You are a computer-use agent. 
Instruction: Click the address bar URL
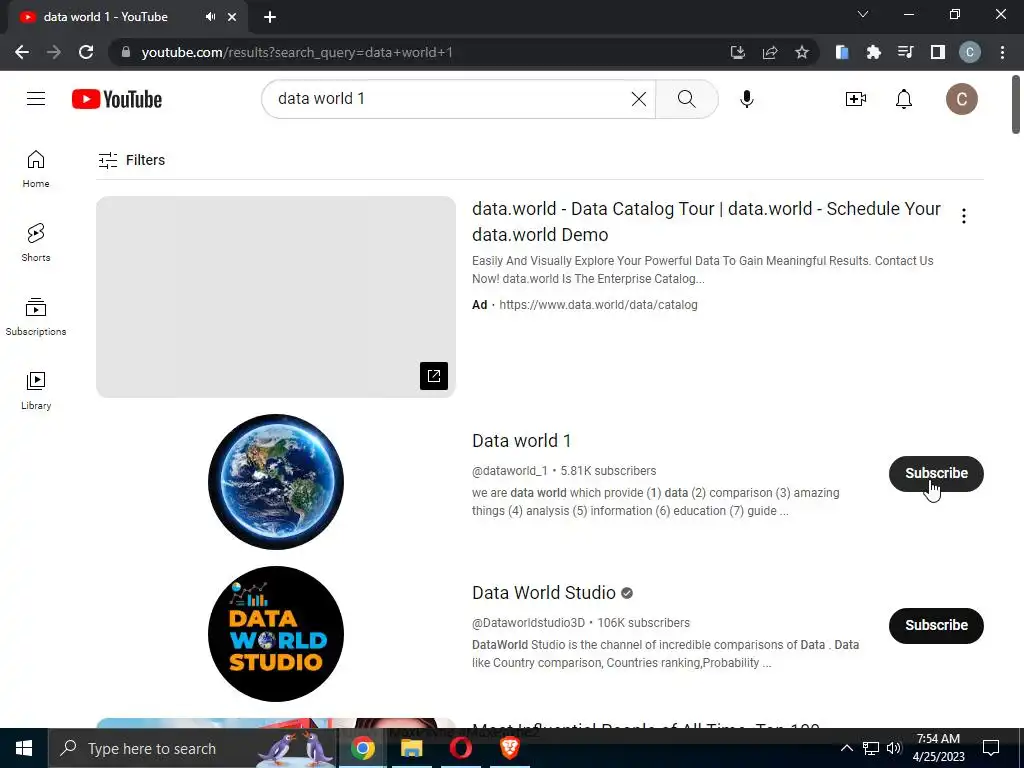point(297,52)
